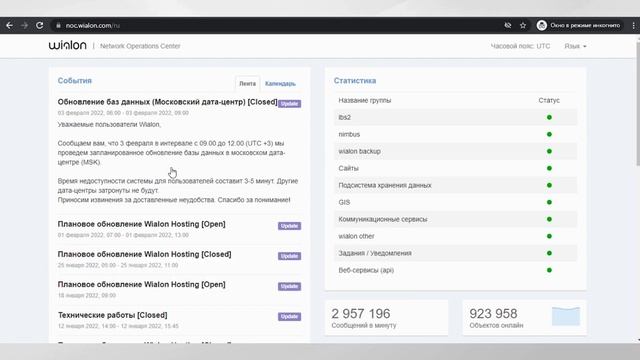The height and width of the screenshot is (360, 640).
Task: Click the address bar lock icon
Action: click(x=58, y=25)
